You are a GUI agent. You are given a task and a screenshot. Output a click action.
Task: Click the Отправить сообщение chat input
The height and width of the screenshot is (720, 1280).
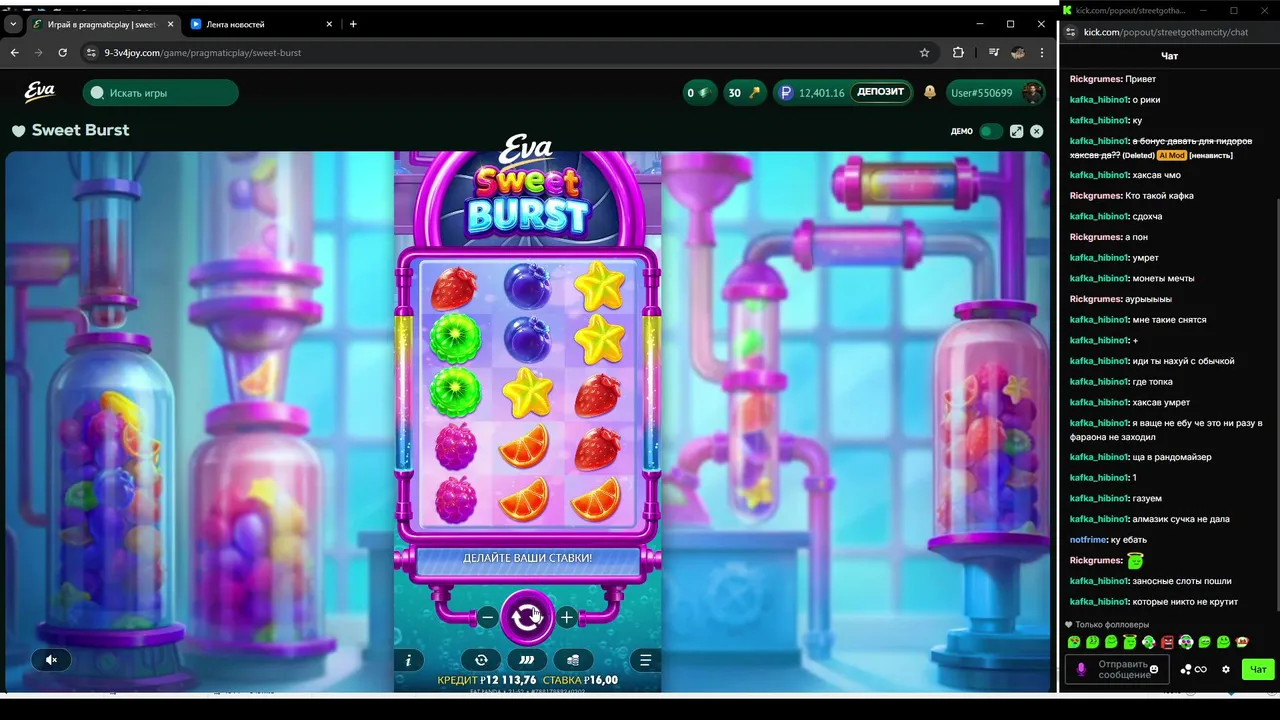coord(1117,669)
